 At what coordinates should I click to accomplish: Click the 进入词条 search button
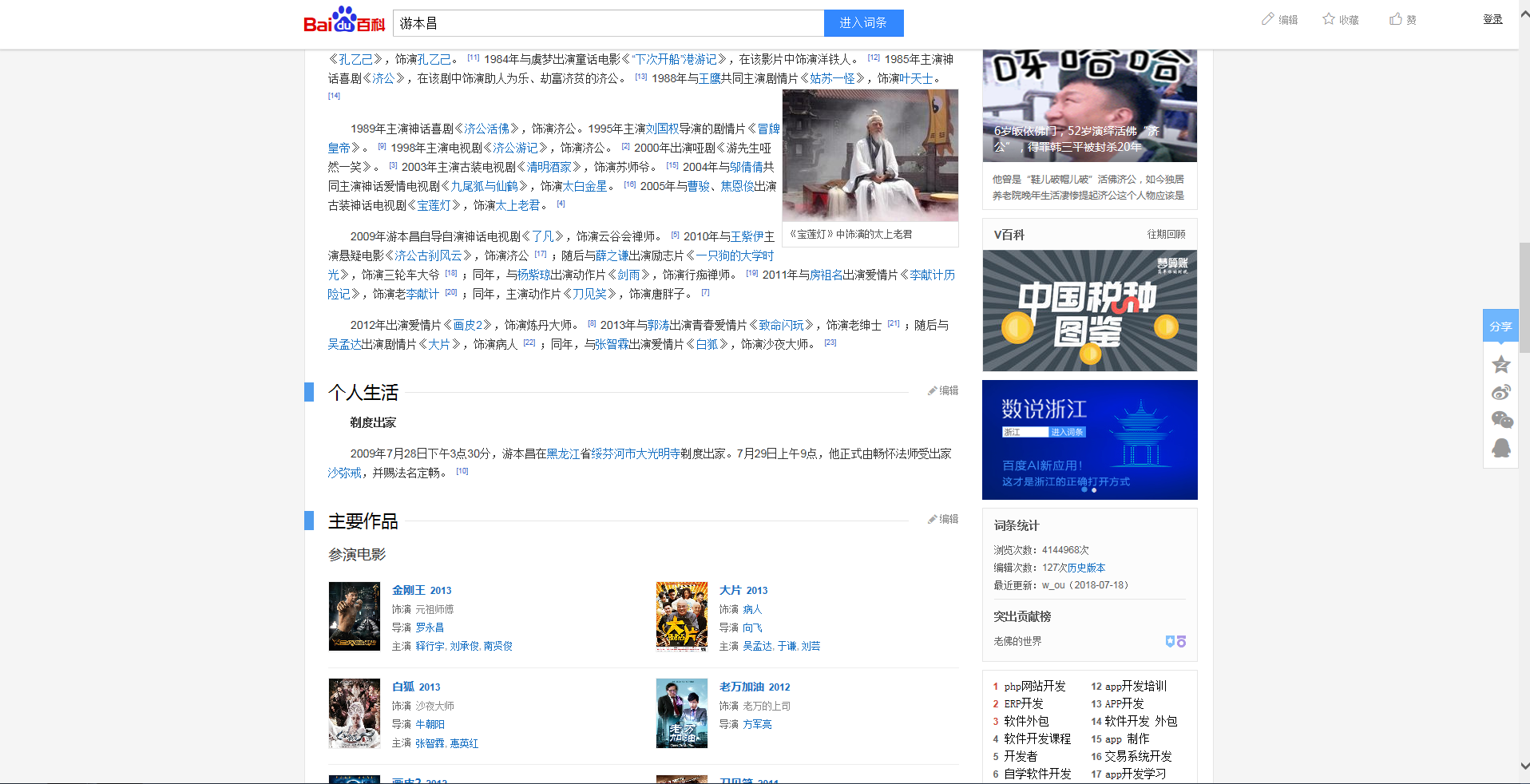pyautogui.click(x=863, y=23)
